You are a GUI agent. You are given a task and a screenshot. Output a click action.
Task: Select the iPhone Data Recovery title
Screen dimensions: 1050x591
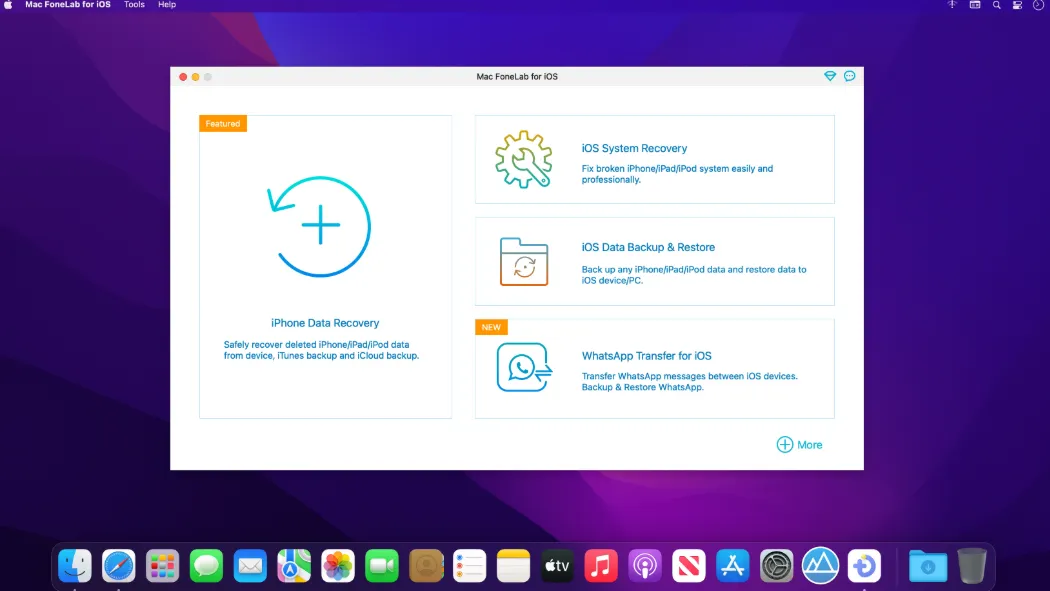[x=325, y=323]
